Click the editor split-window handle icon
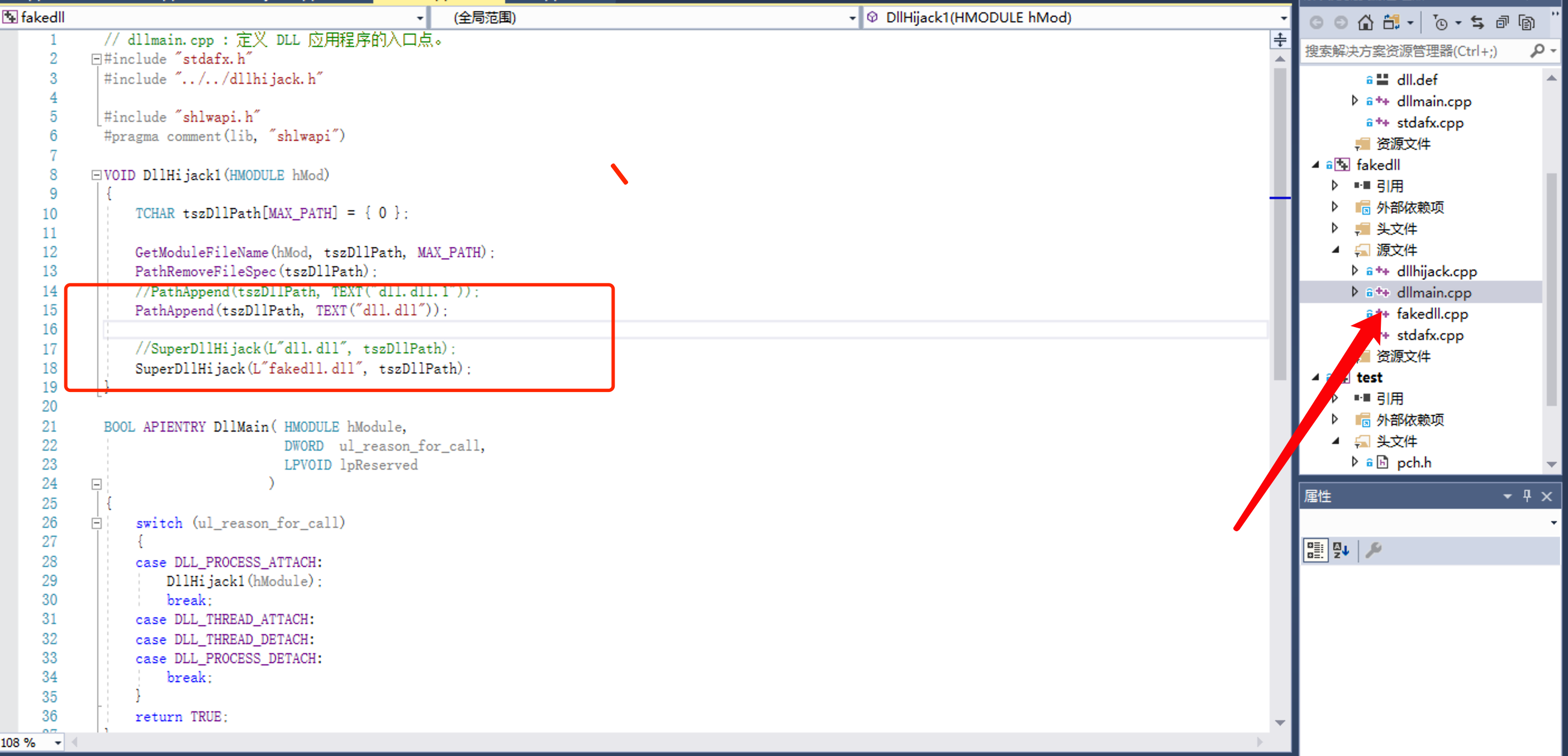The height and width of the screenshot is (756, 1568). 1280,40
